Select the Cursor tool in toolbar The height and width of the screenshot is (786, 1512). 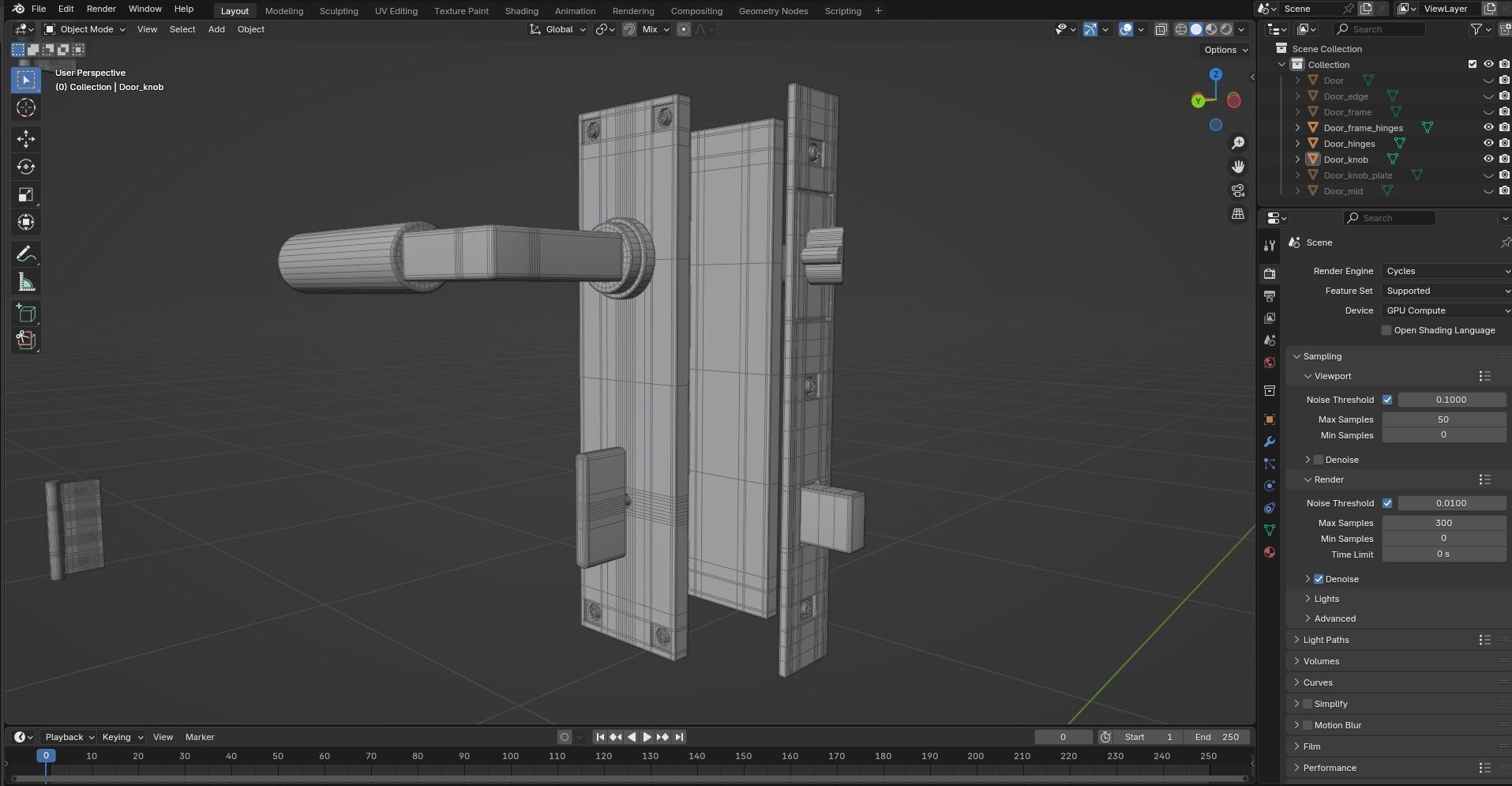pyautogui.click(x=25, y=107)
